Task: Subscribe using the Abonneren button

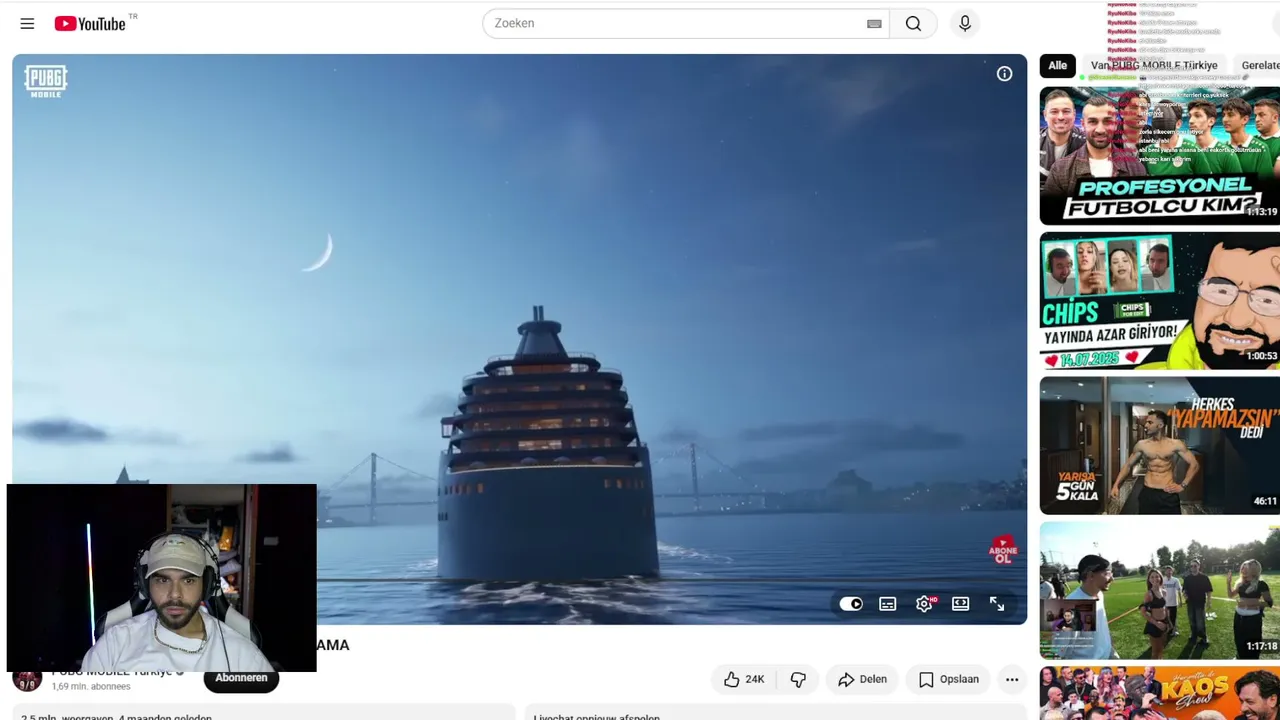Action: tap(241, 678)
